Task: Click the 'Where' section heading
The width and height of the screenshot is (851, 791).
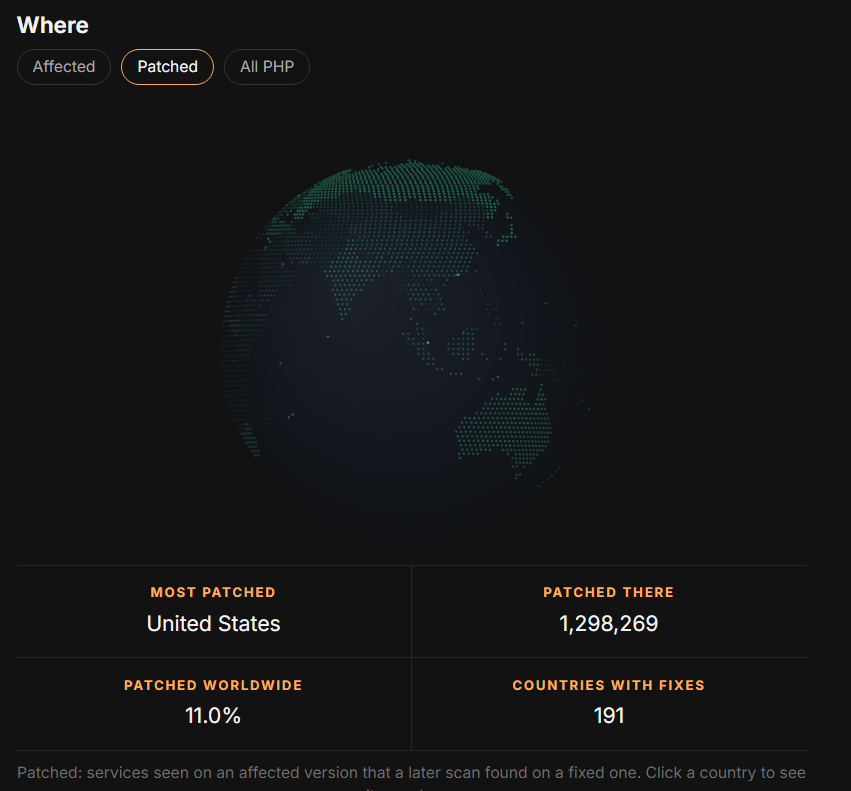Action: pos(53,25)
